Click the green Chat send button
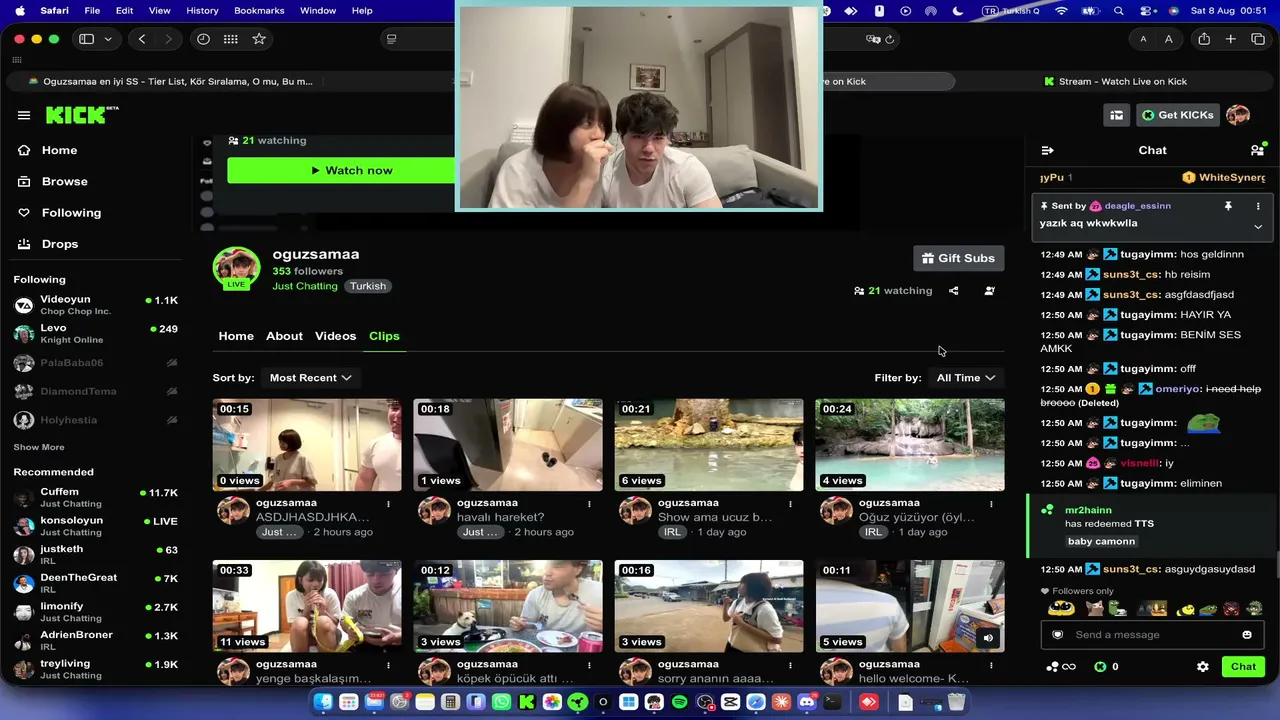This screenshot has width=1280, height=720. tap(1243, 667)
